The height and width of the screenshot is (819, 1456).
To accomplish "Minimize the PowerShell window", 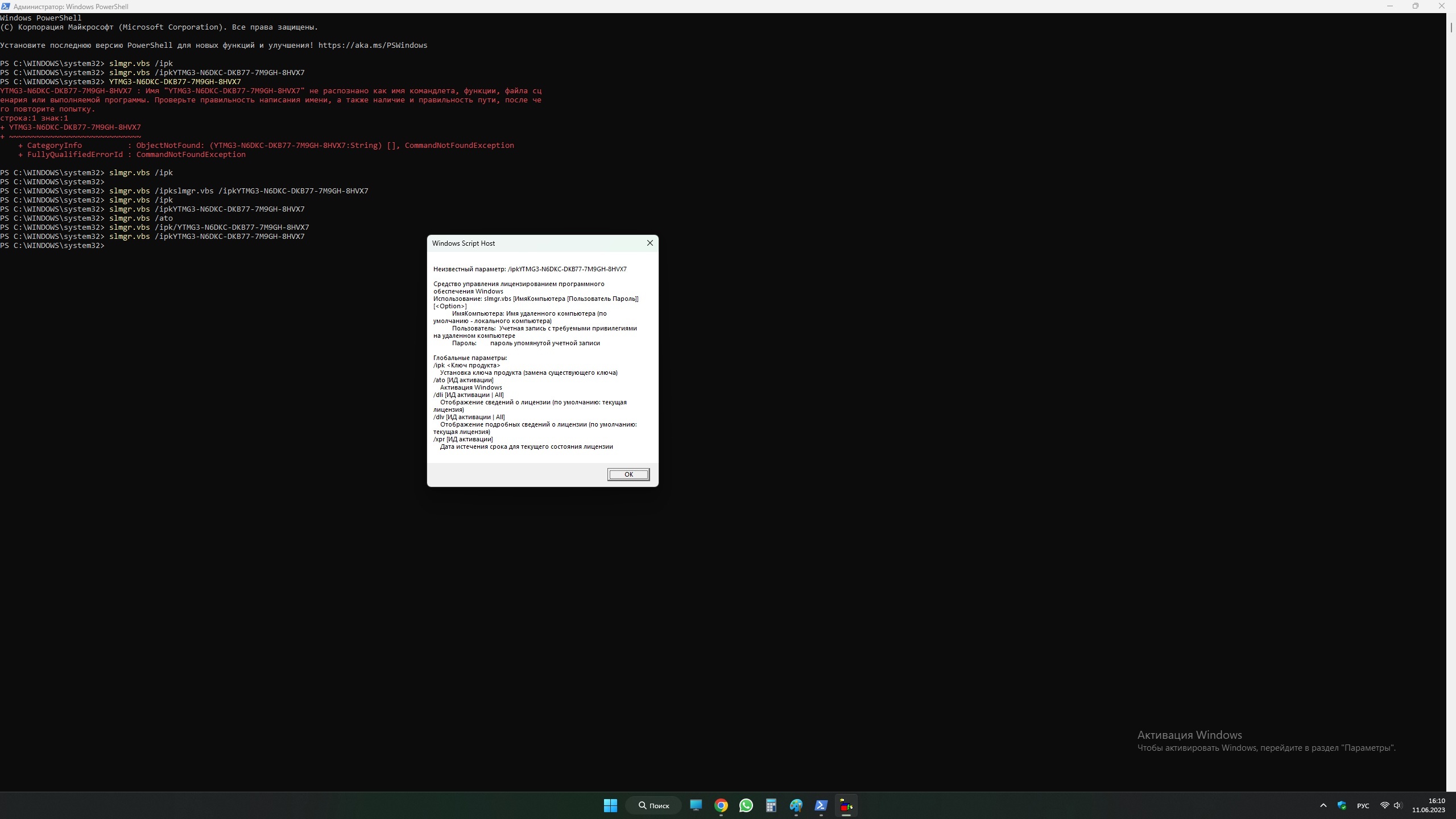I will (1389, 6).
